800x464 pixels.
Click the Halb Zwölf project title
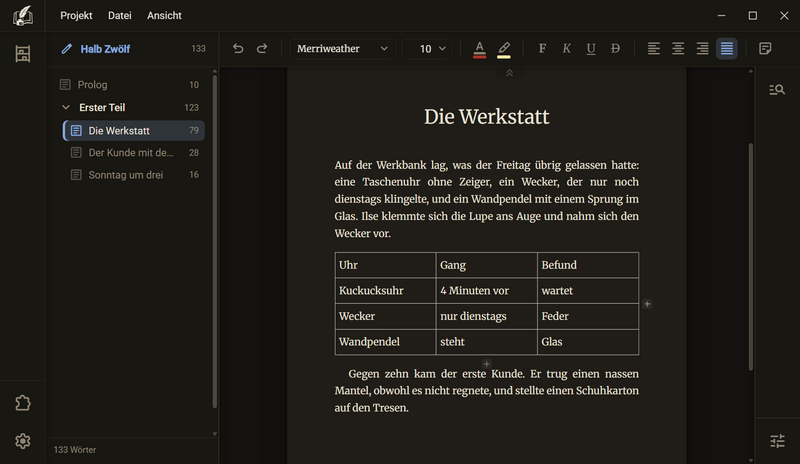click(105, 49)
